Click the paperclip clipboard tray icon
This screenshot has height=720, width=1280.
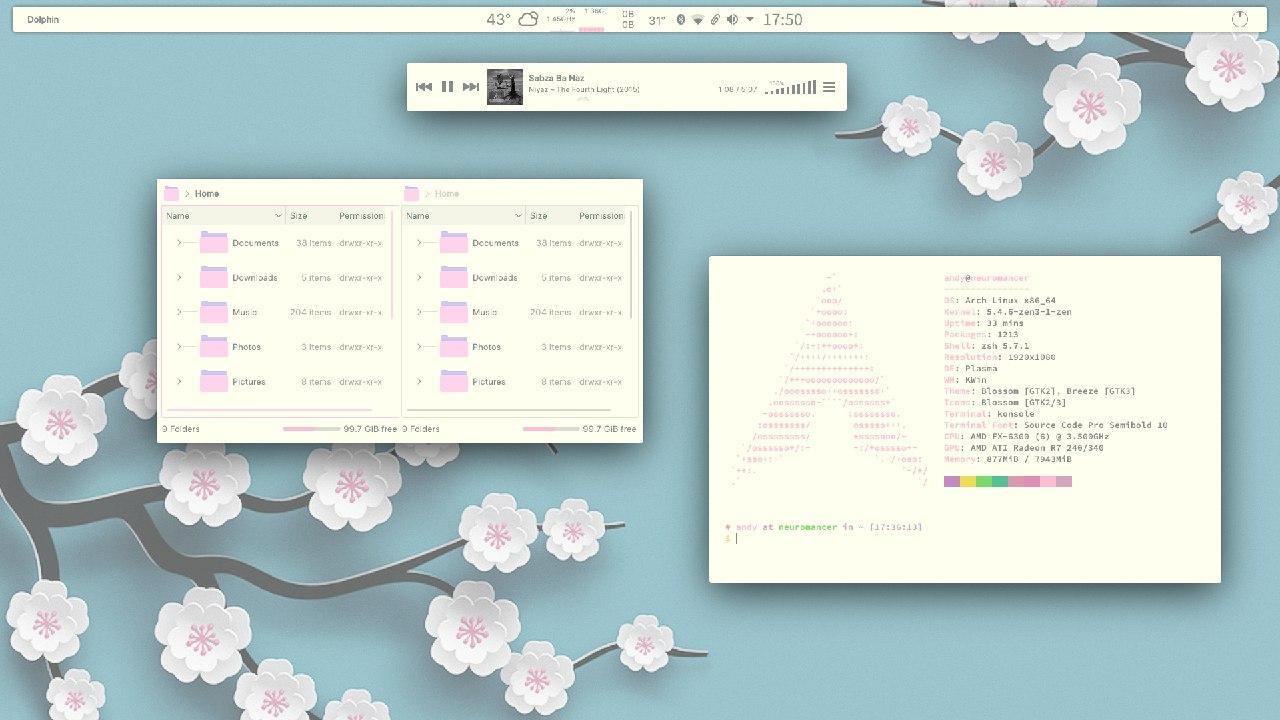(715, 19)
